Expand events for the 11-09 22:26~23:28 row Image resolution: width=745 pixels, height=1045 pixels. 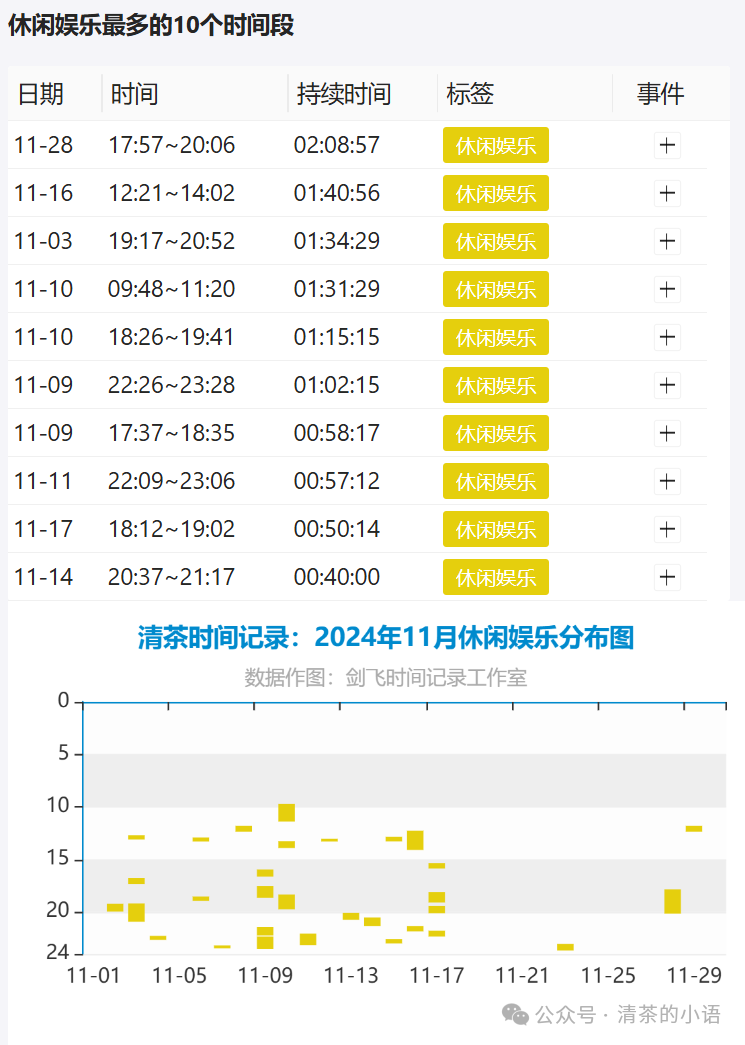point(667,385)
